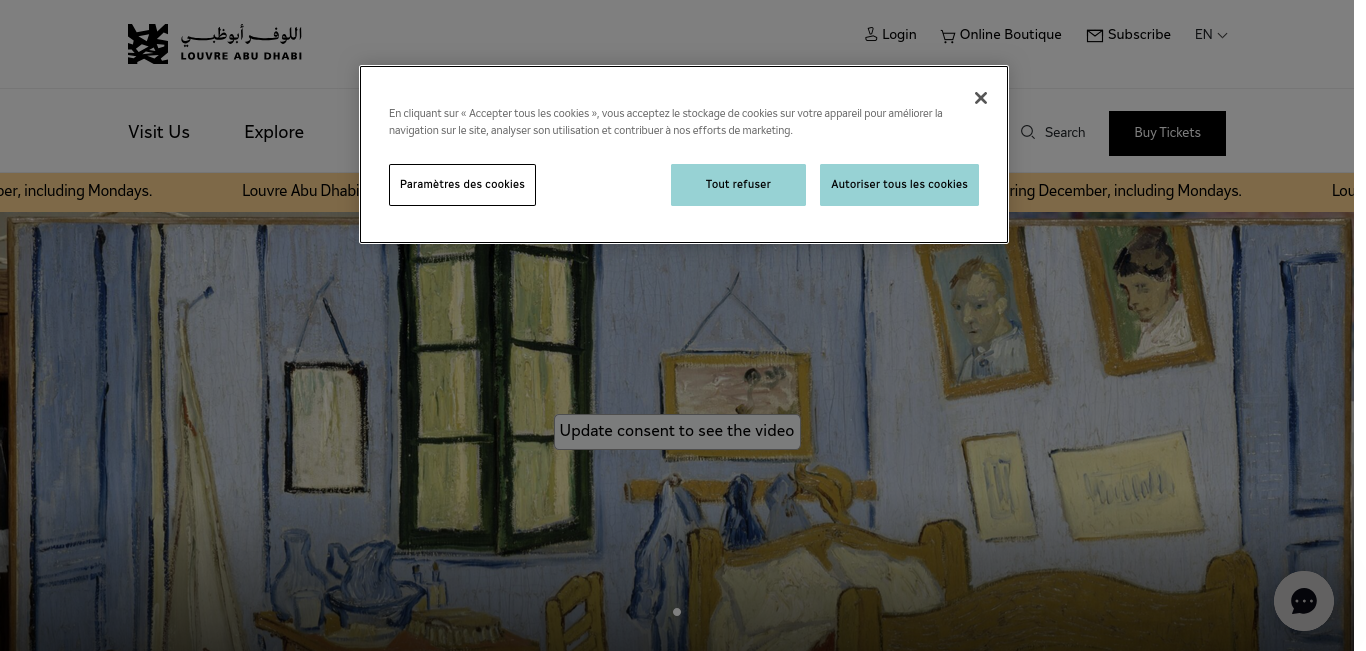The width and height of the screenshot is (1366, 651).
Task: Click the Online Boutique link
Action: pyautogui.click(x=1010, y=35)
